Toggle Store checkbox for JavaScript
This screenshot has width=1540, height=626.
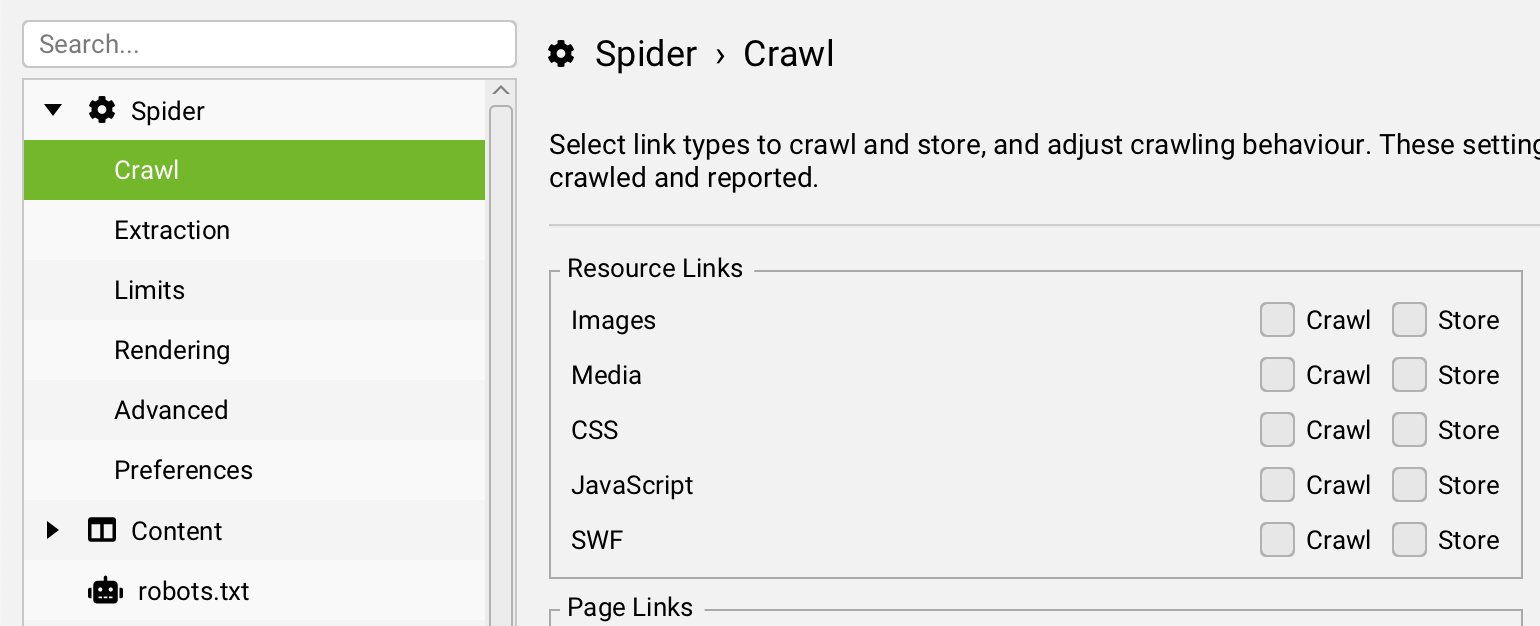pos(1409,485)
